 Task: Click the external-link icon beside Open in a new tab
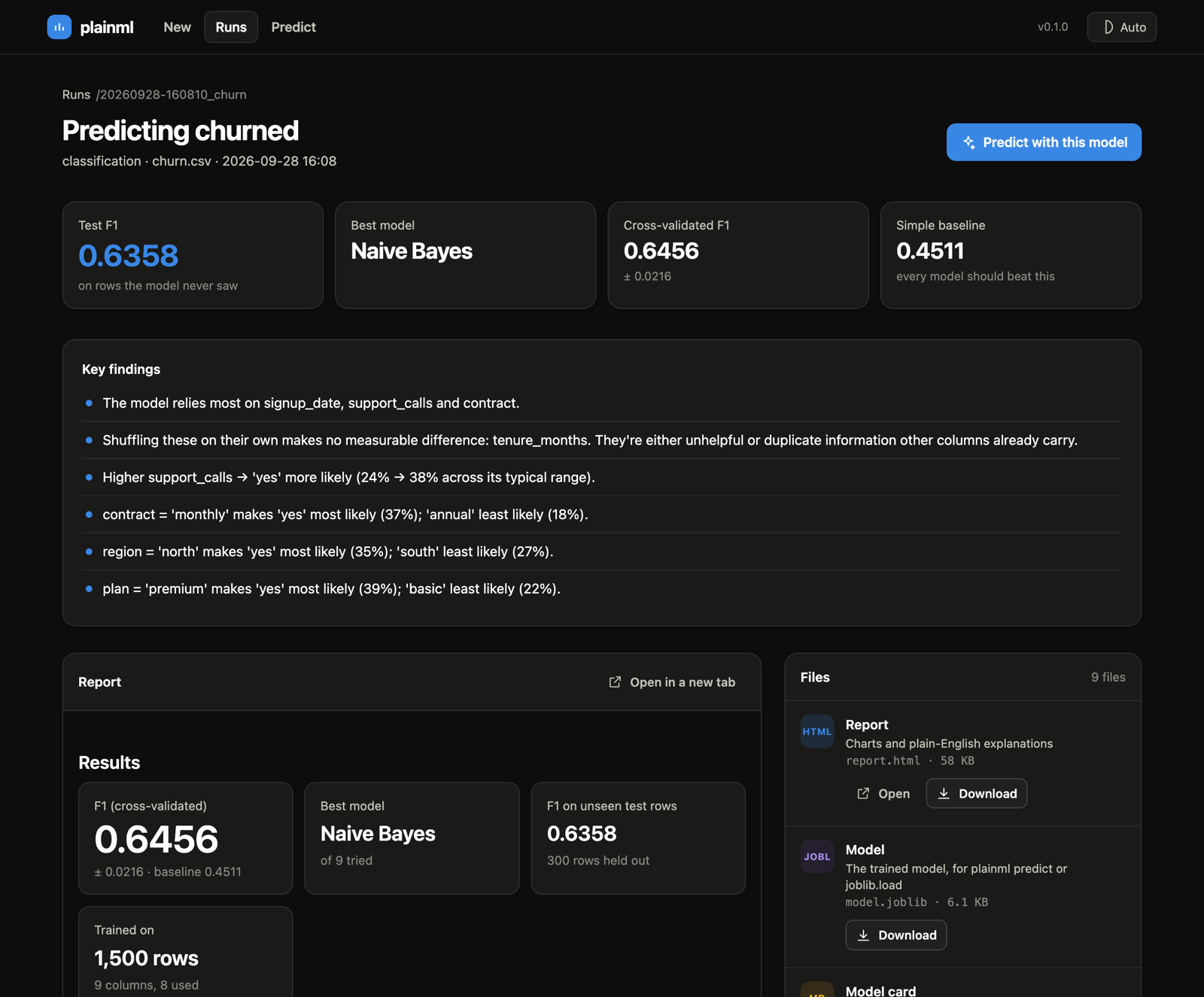pos(615,682)
